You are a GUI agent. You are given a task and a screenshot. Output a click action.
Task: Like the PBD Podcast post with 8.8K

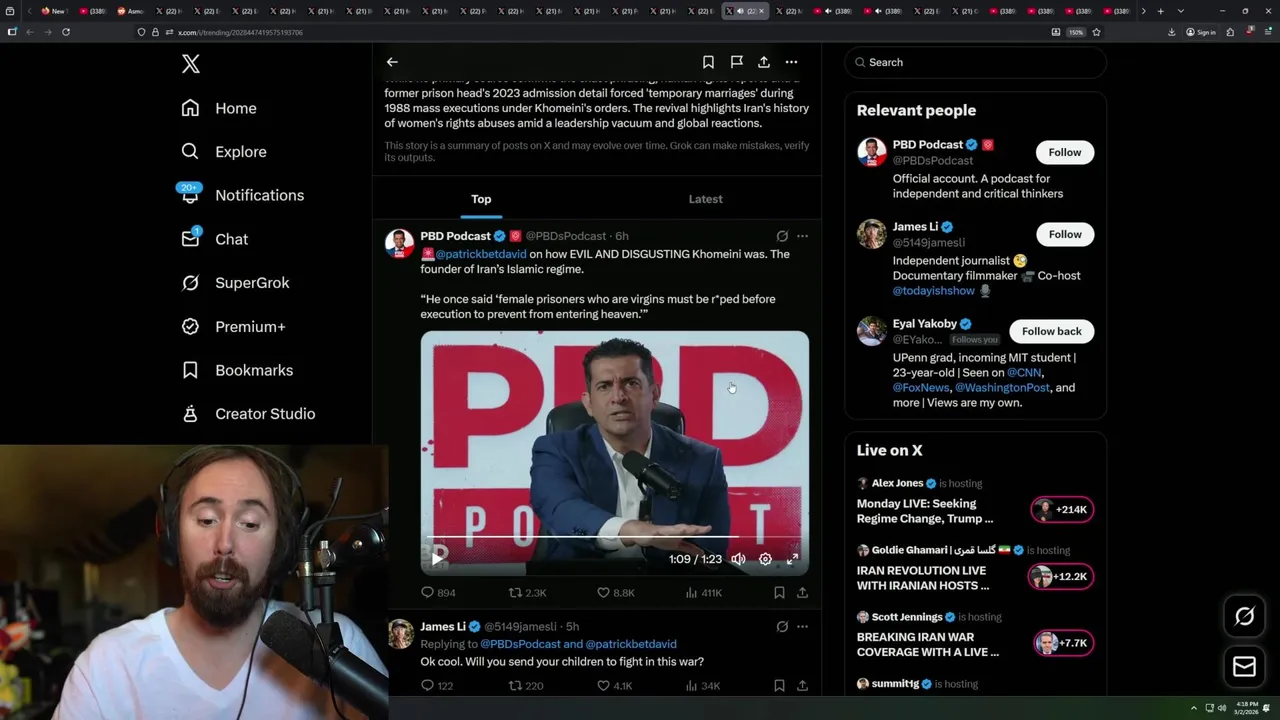(x=616, y=593)
